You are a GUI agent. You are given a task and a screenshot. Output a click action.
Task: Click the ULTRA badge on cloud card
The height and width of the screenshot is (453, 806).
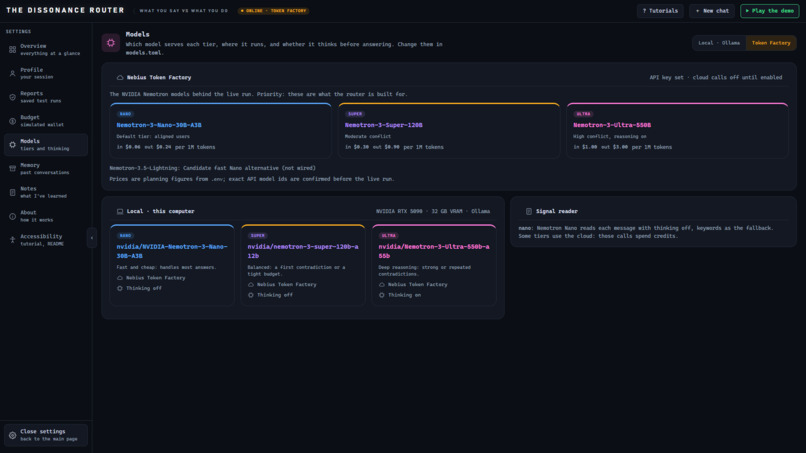[583, 114]
